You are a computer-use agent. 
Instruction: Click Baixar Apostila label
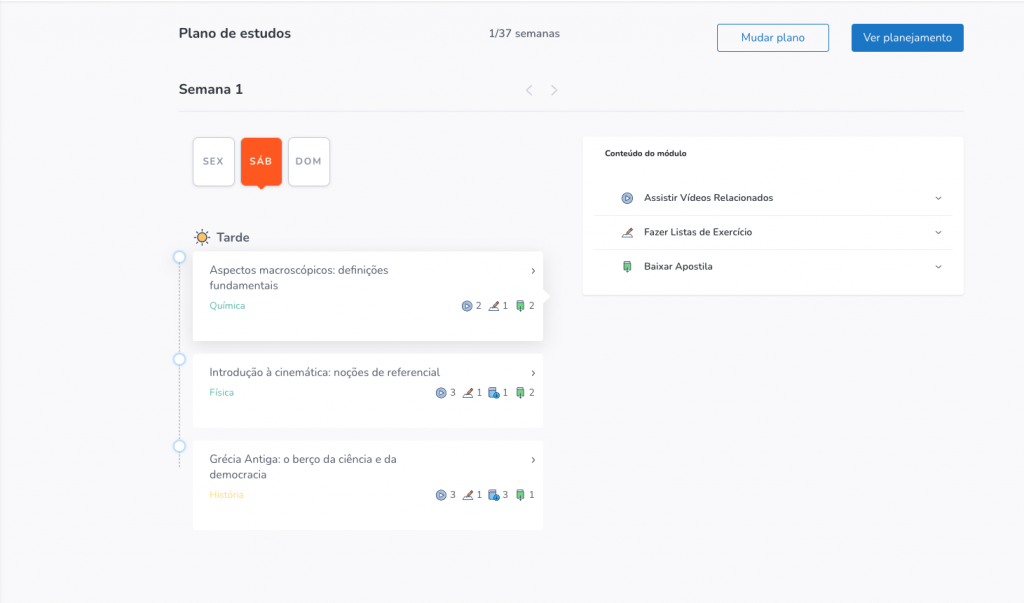678,267
